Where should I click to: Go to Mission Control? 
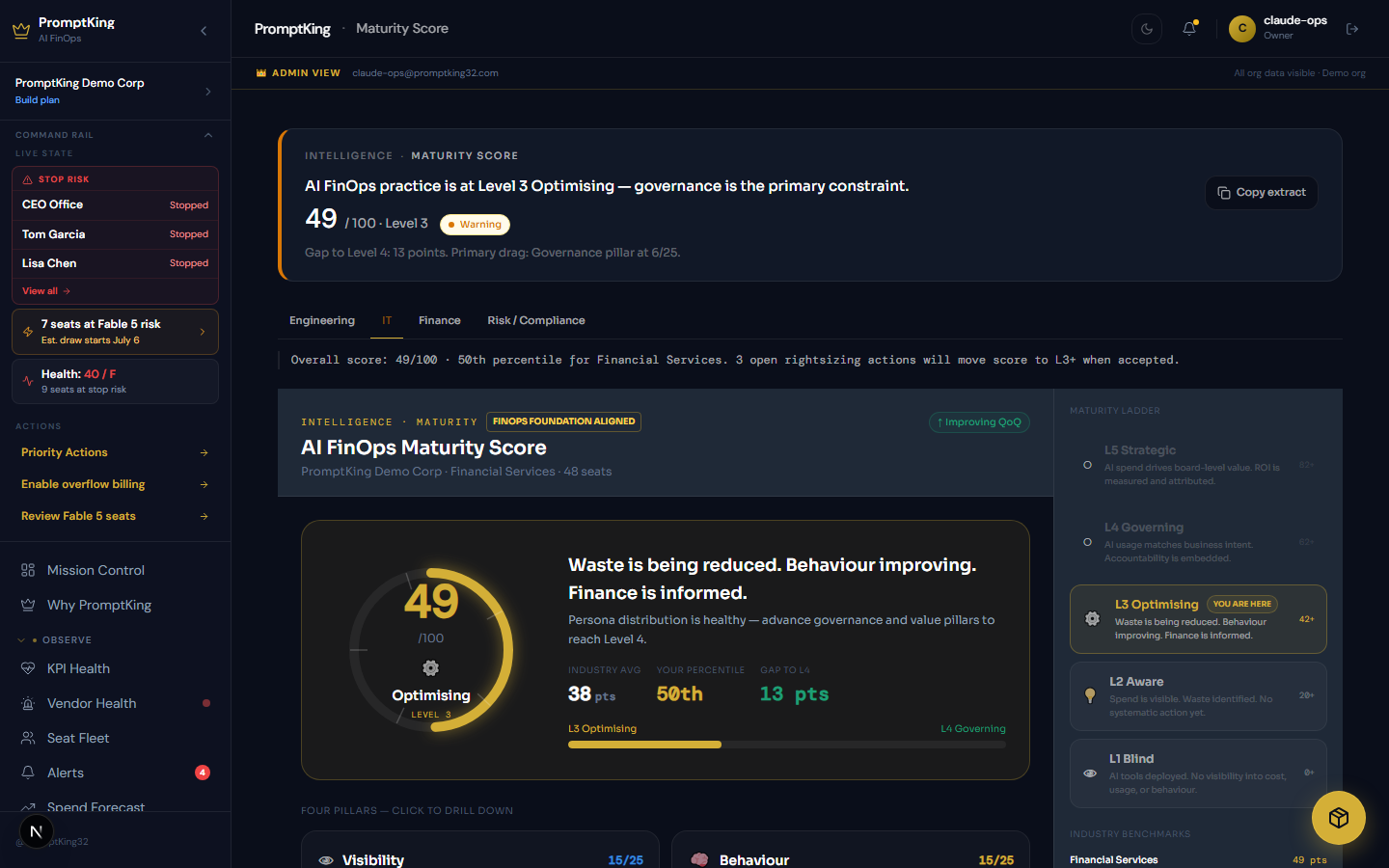pos(115,570)
